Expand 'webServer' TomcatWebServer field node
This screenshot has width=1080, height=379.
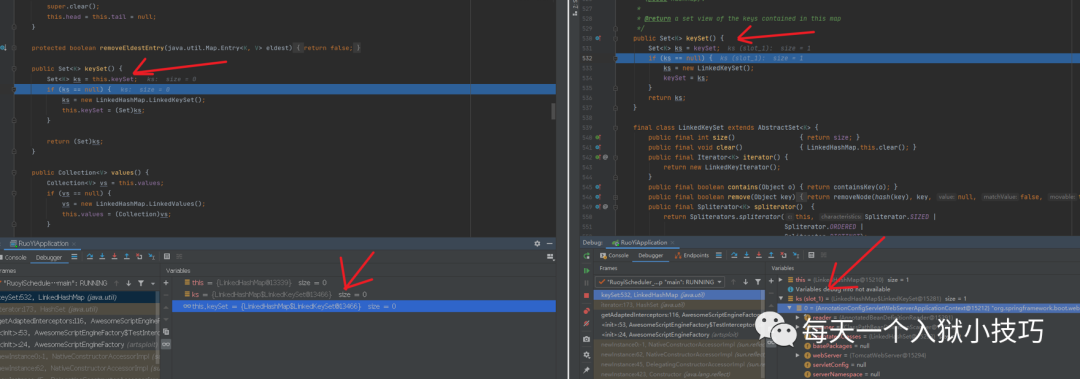click(x=798, y=355)
